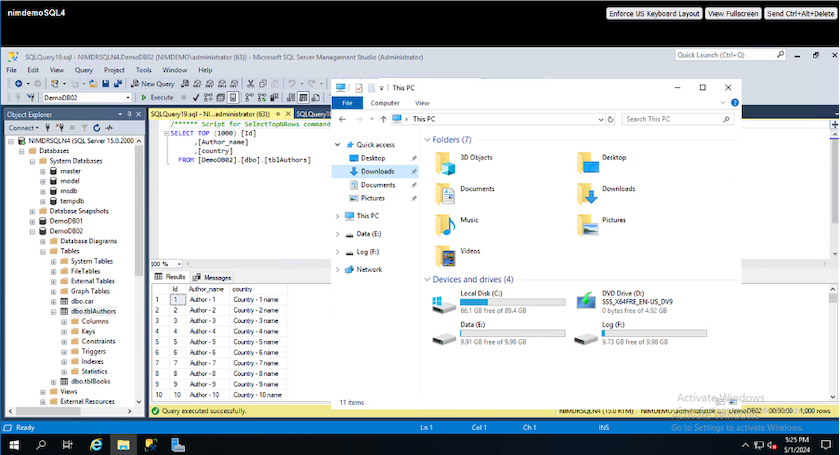Click the Local Disk (C:) drive icon
Viewport: 840px width, 455px height.
443,301
